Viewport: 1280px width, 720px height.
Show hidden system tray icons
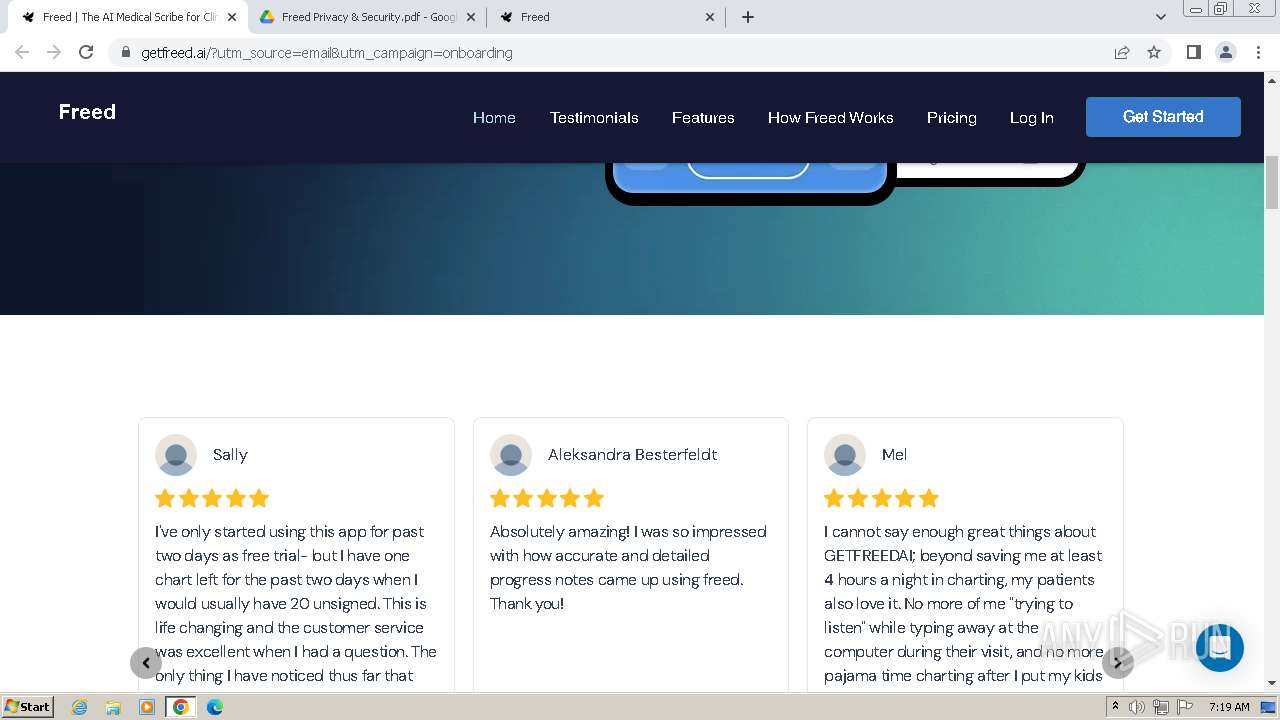pyautogui.click(x=1116, y=707)
